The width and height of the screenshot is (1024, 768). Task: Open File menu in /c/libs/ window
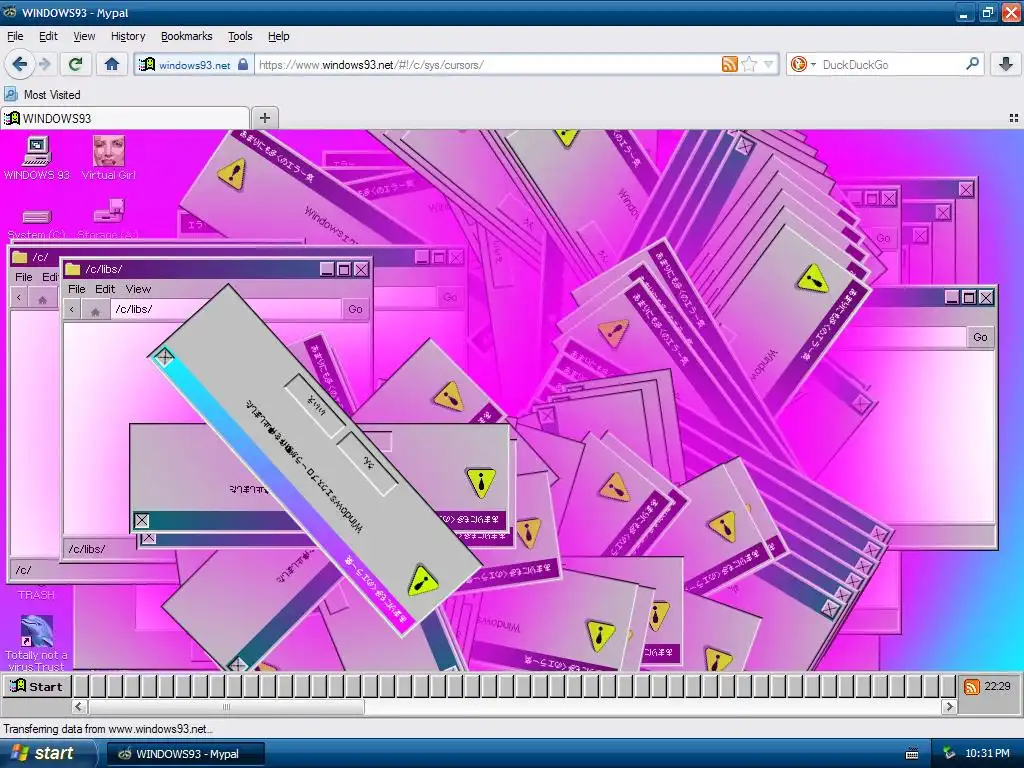(x=76, y=289)
